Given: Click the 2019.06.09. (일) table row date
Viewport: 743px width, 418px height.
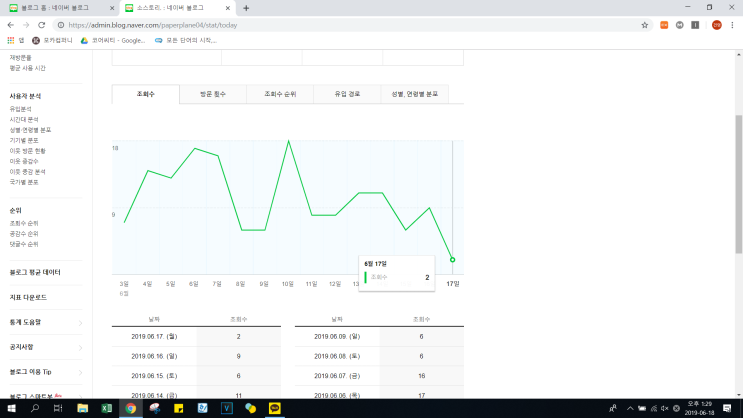Looking at the screenshot, I should (x=337, y=336).
